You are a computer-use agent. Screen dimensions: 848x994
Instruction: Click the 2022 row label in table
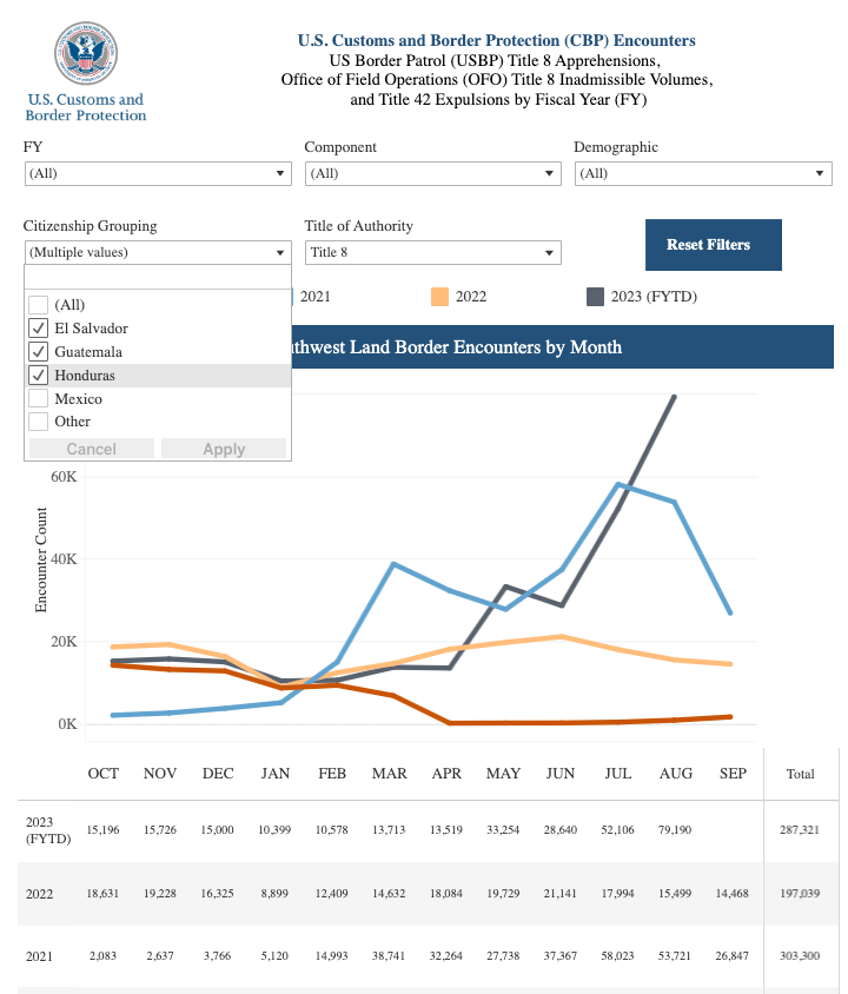[39, 894]
